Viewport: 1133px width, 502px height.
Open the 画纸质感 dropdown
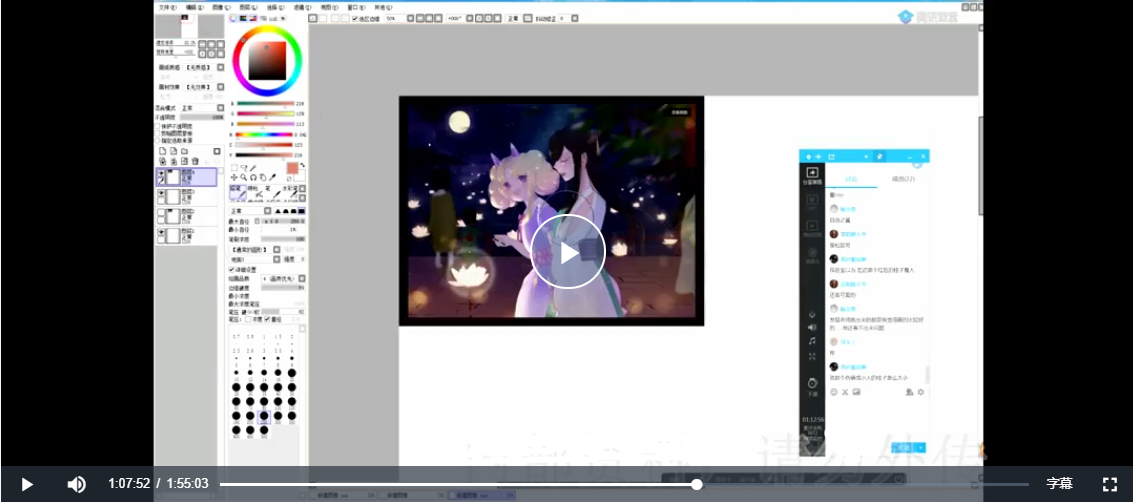point(202,67)
